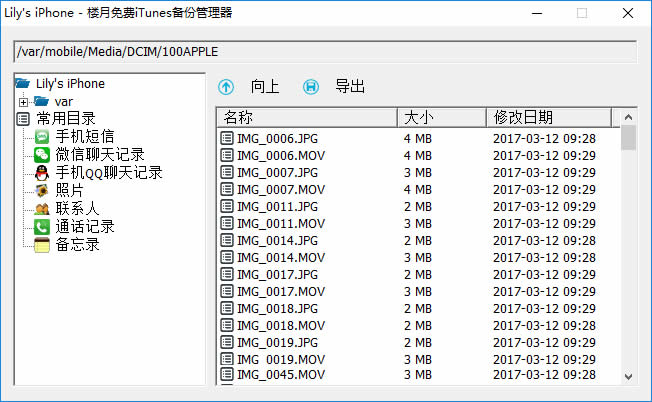This screenshot has height=402, width=652.
Task: Sort by the 大小 column header
Action: coord(442,118)
